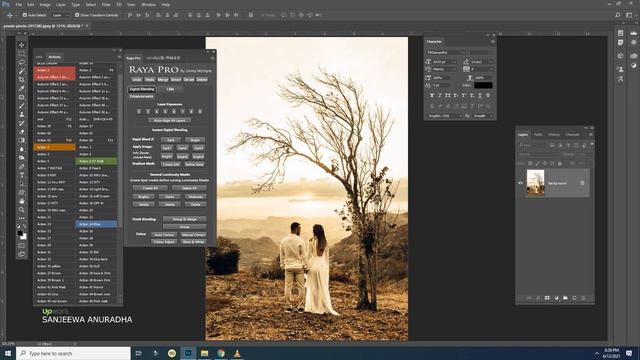Image resolution: width=640 pixels, height=360 pixels.
Task: Open the Character panel text color swatch
Action: [x=483, y=85]
